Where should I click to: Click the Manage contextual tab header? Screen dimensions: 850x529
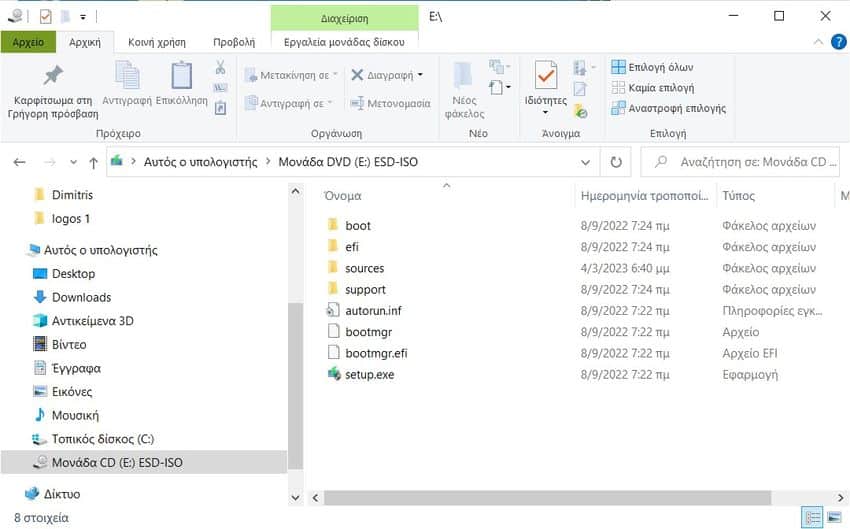[x=344, y=18]
